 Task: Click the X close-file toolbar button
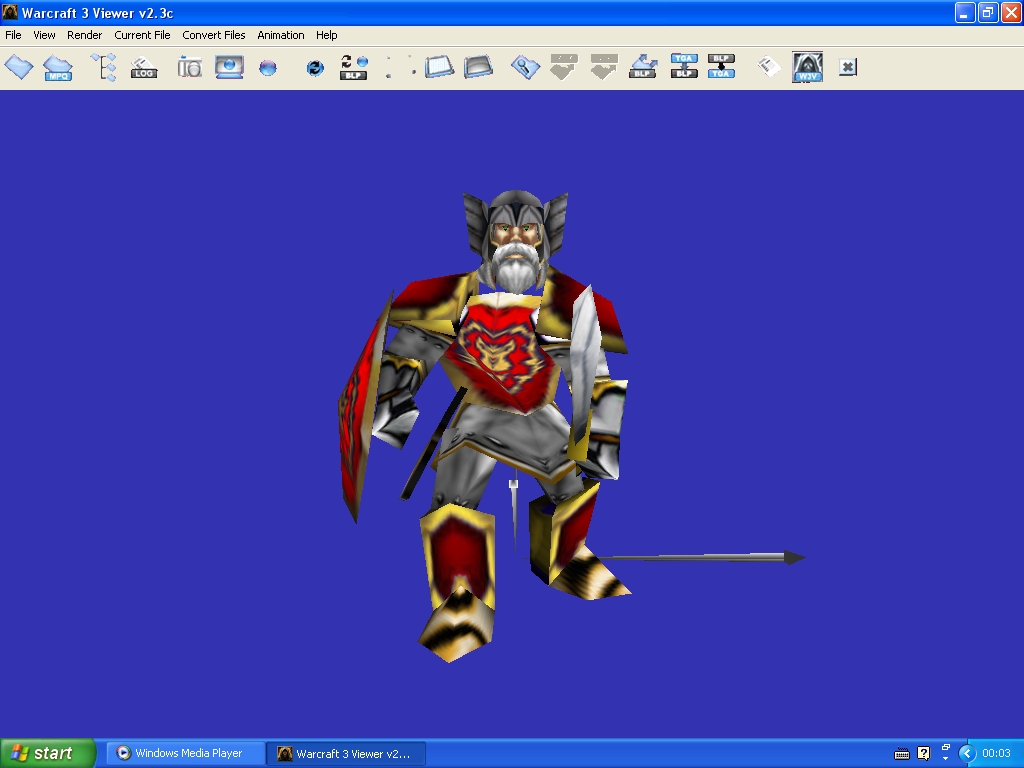(847, 67)
